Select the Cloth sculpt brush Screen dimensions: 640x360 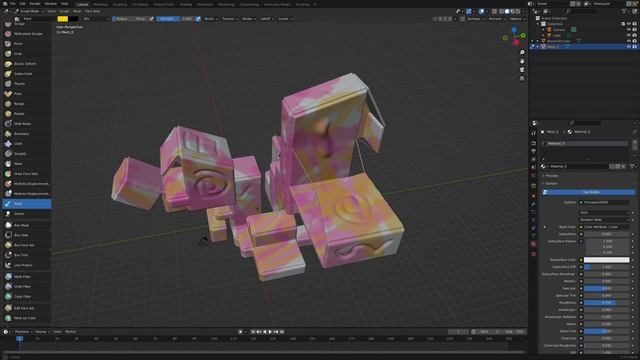(27, 144)
